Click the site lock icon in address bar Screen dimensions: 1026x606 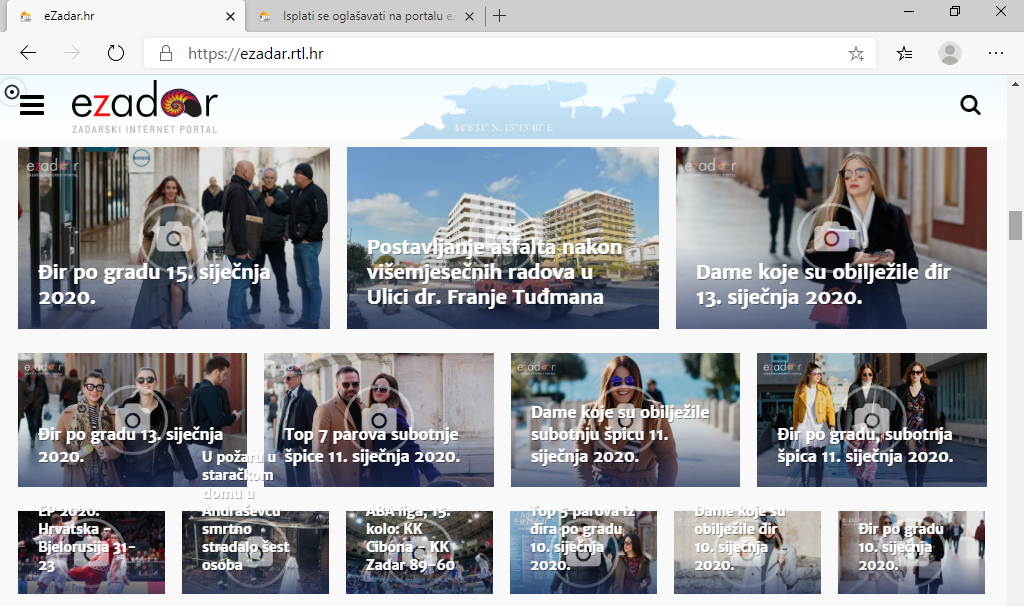pos(167,54)
